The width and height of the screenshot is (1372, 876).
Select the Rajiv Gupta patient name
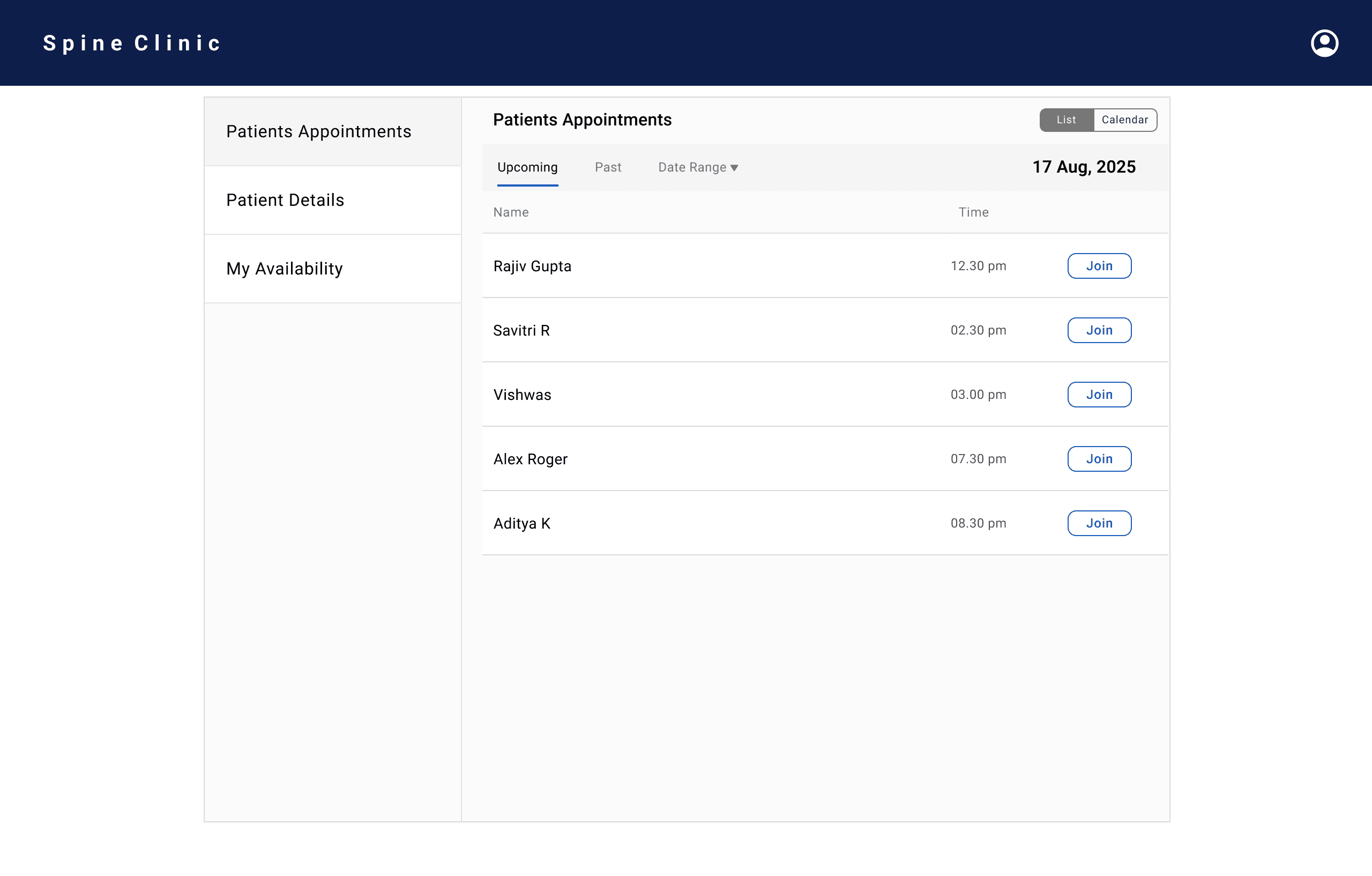(x=532, y=267)
